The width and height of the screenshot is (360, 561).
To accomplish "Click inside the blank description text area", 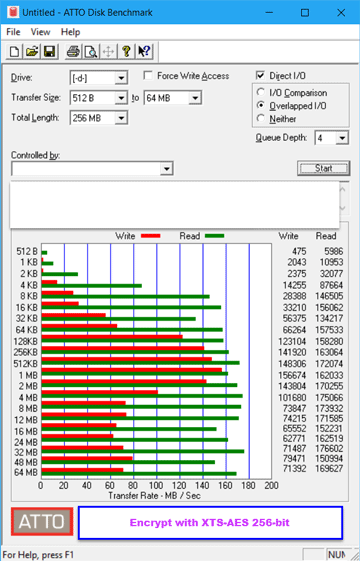I will coord(174,204).
